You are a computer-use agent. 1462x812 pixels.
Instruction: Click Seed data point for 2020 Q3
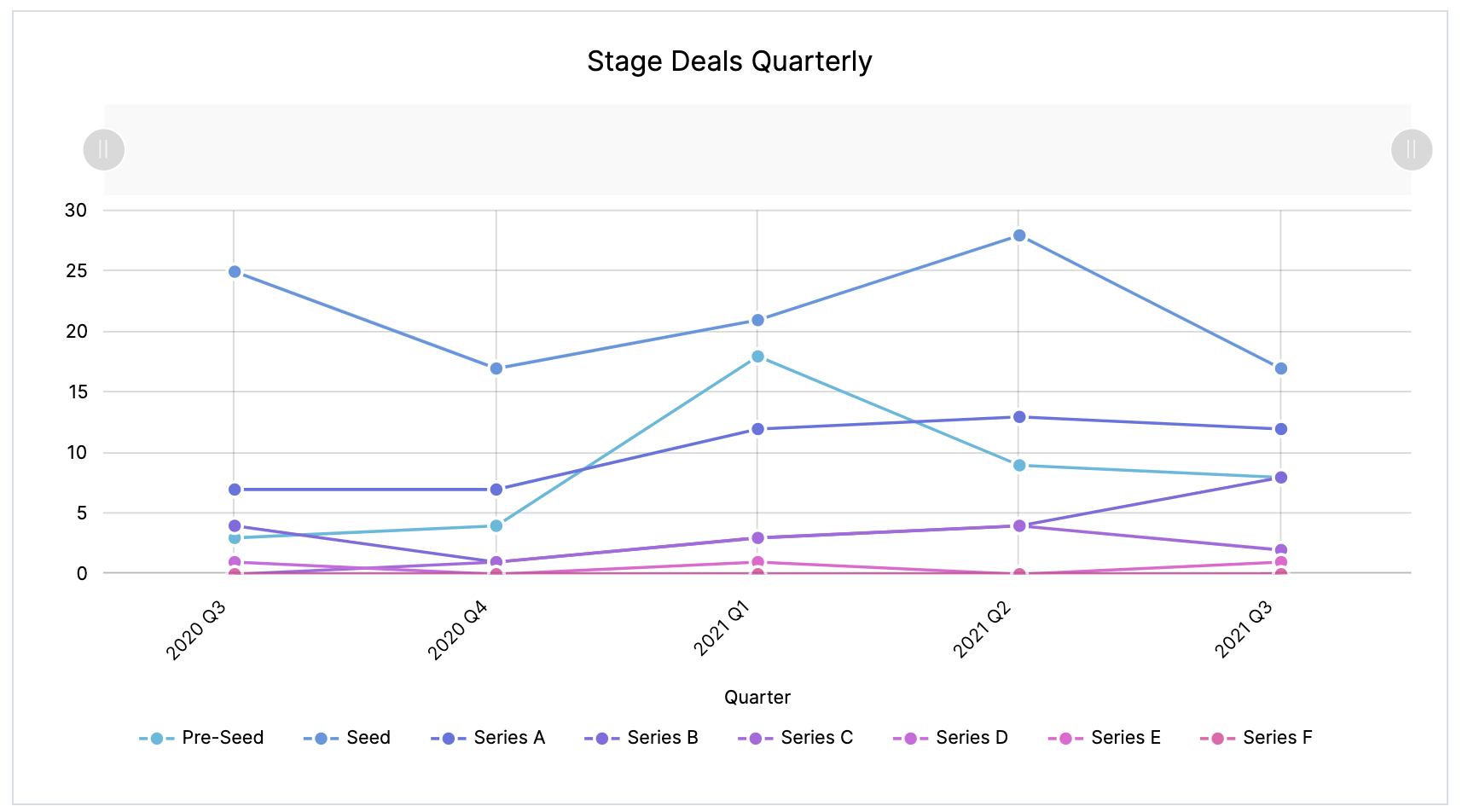[x=235, y=272]
